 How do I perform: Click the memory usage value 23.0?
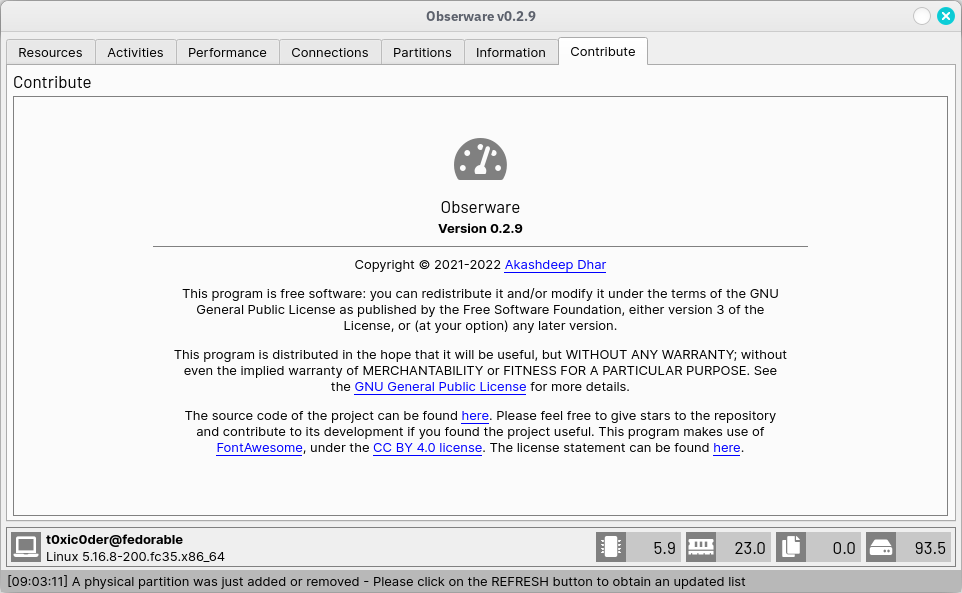pos(750,548)
